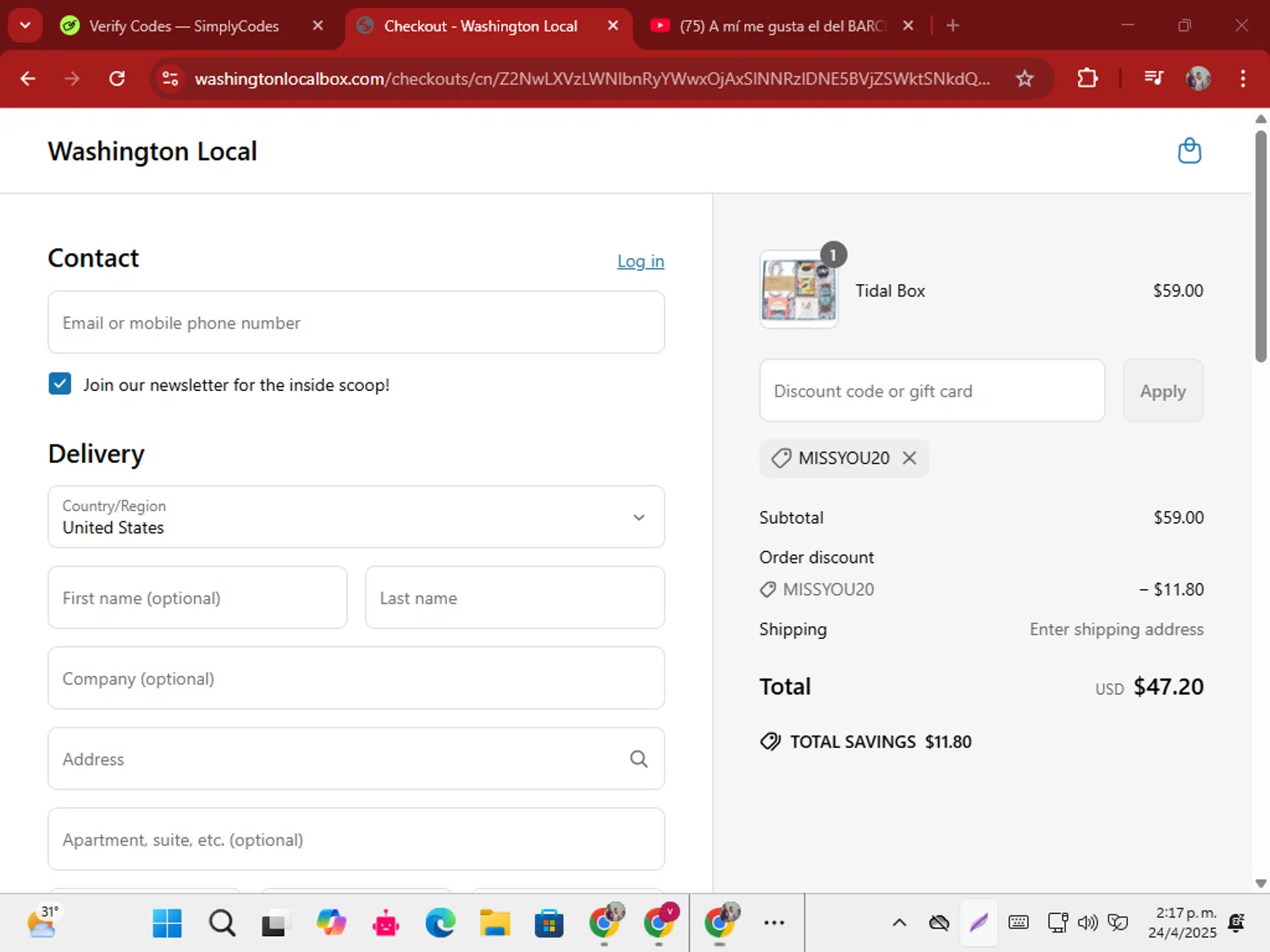Image resolution: width=1270 pixels, height=952 pixels.
Task: Click the Washington Local store name
Action: (x=152, y=151)
